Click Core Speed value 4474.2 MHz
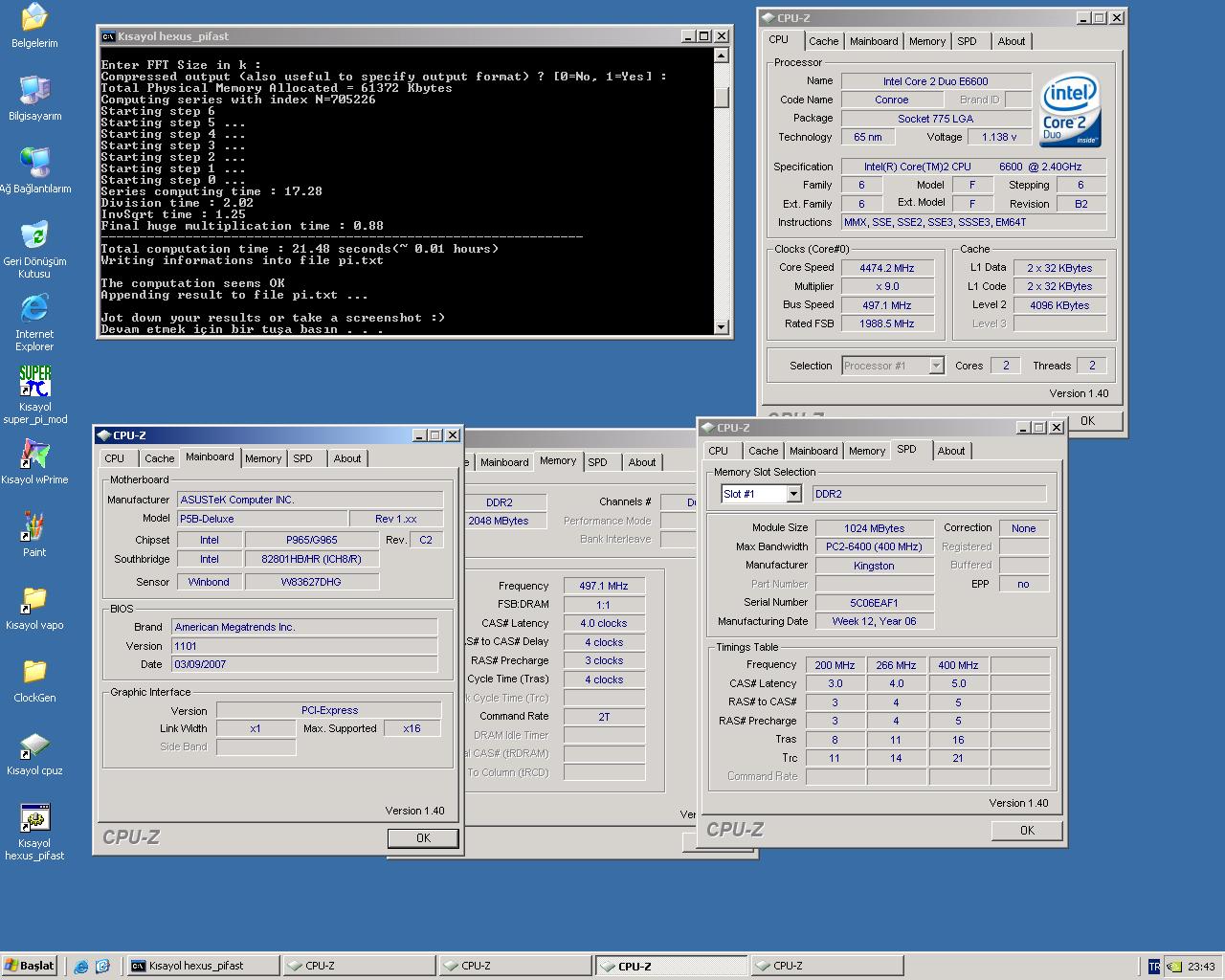1225x980 pixels. [887, 268]
